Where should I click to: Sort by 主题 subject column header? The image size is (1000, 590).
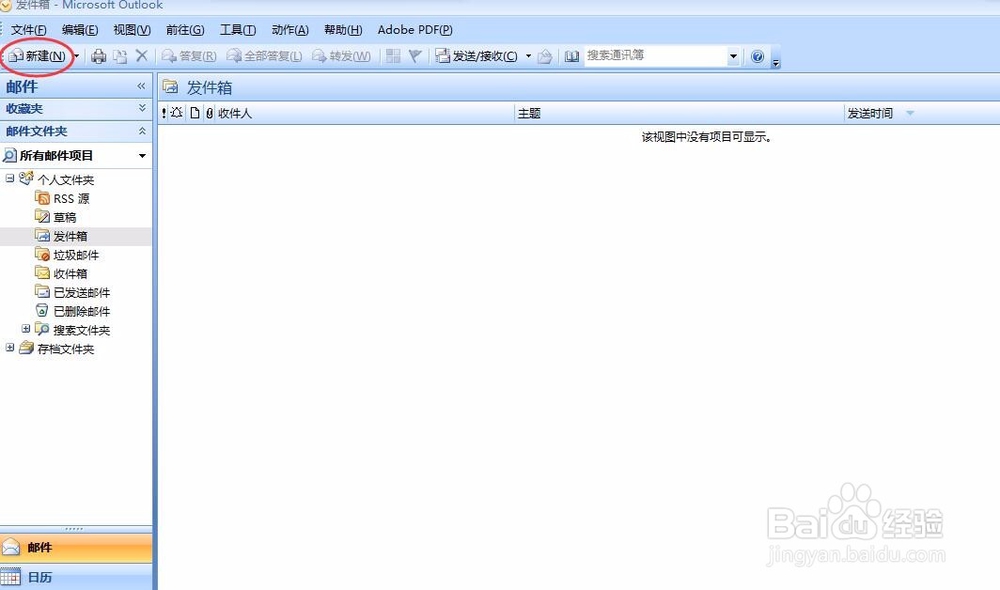pyautogui.click(x=529, y=114)
